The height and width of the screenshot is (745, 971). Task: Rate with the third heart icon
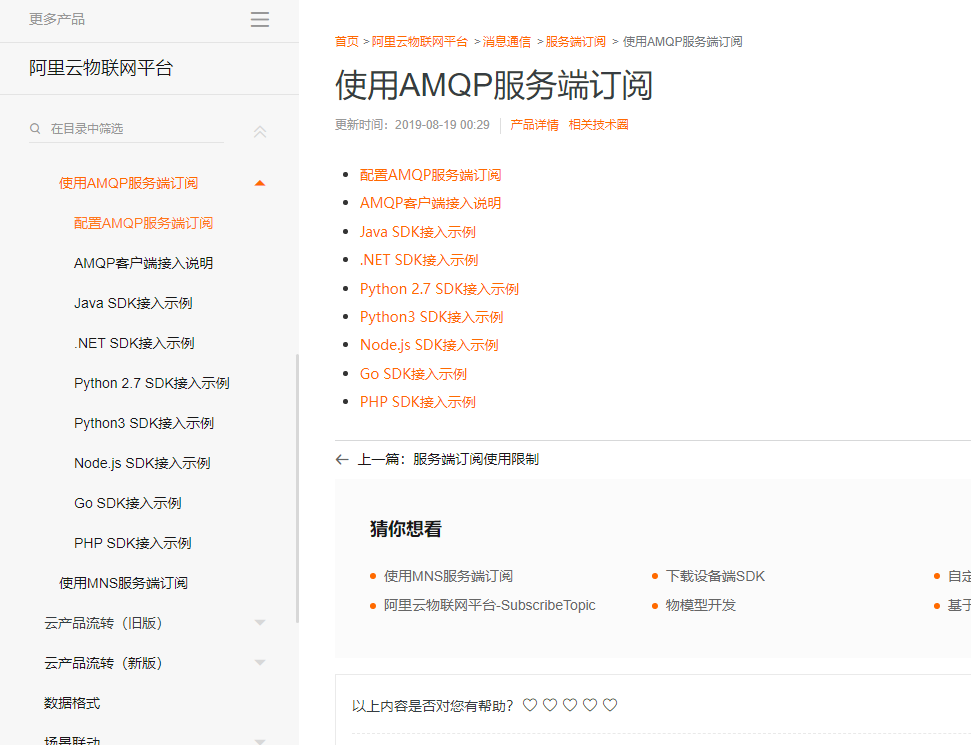570,705
